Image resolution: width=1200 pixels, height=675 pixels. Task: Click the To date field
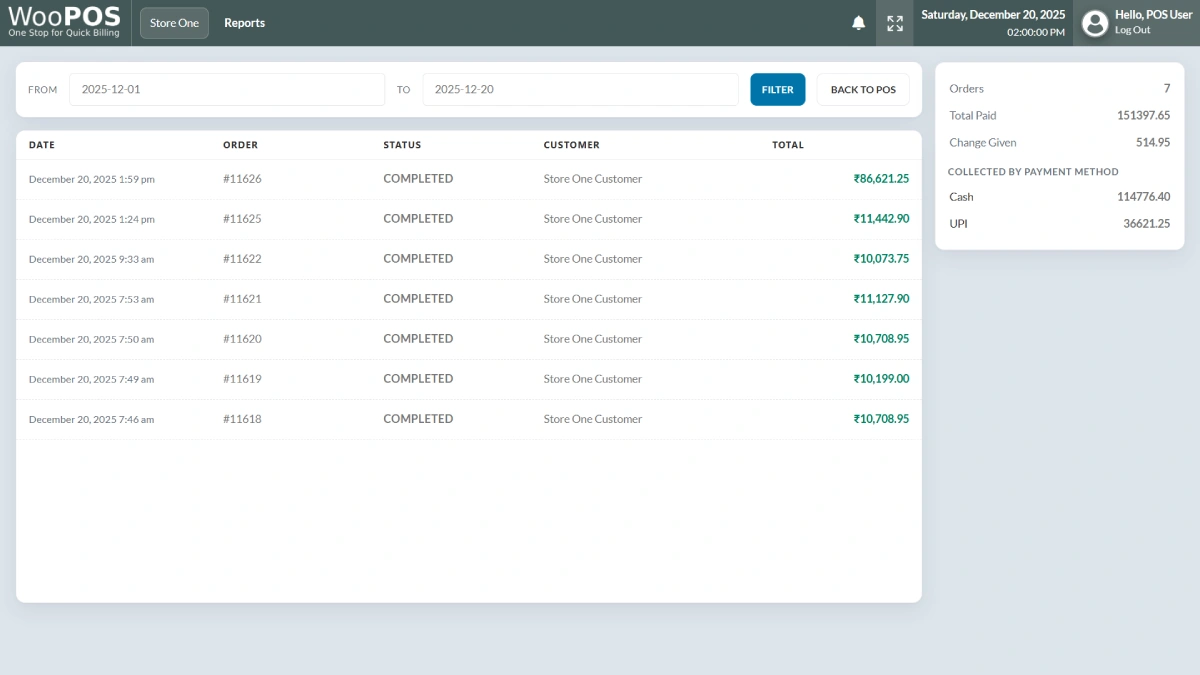(x=580, y=90)
